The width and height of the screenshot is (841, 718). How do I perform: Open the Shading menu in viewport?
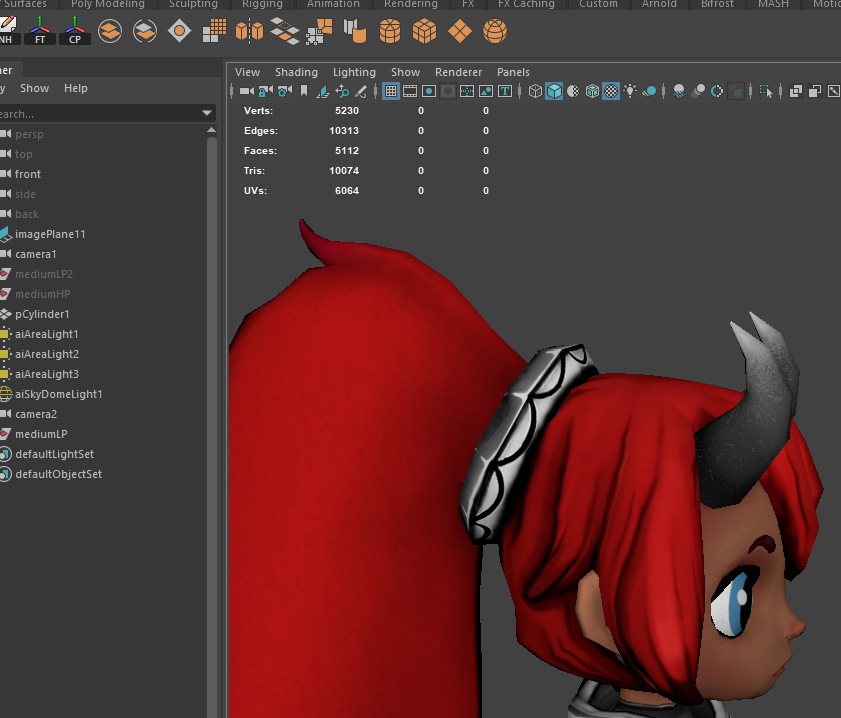[x=296, y=72]
